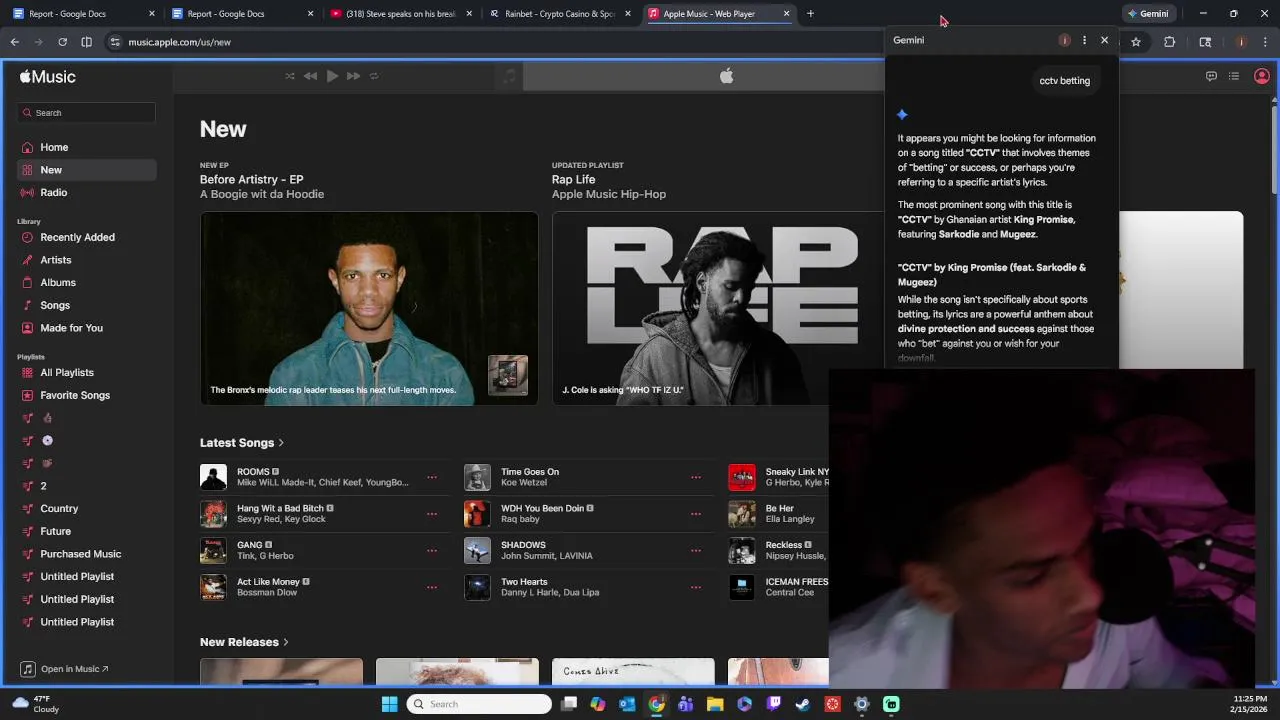The image size is (1280, 720).
Task: Open Windows Start menu
Action: click(389, 704)
